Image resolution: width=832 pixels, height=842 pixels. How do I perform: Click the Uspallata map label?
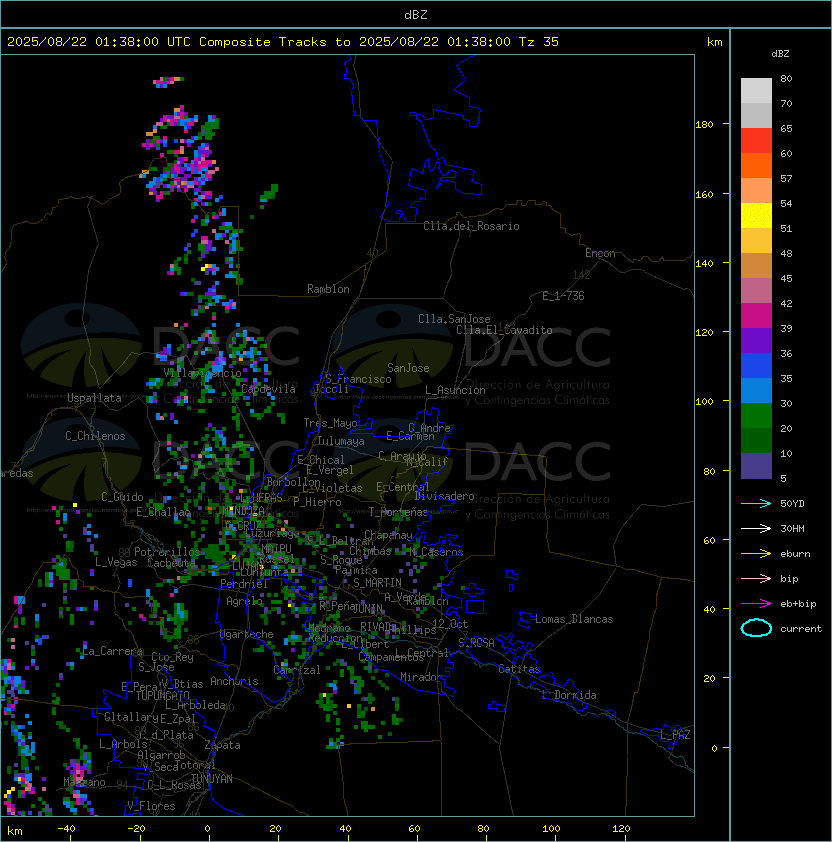click(94, 398)
